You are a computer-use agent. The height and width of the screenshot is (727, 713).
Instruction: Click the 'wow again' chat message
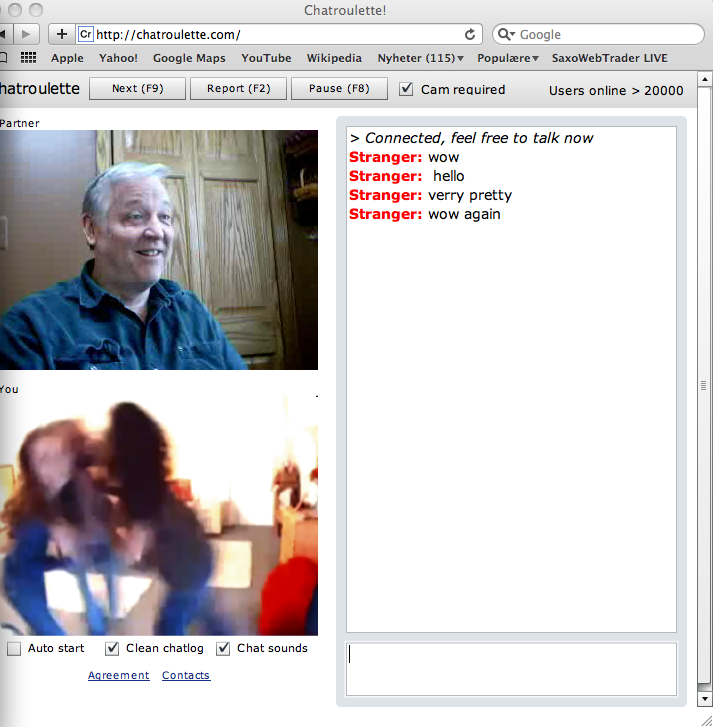coord(464,214)
